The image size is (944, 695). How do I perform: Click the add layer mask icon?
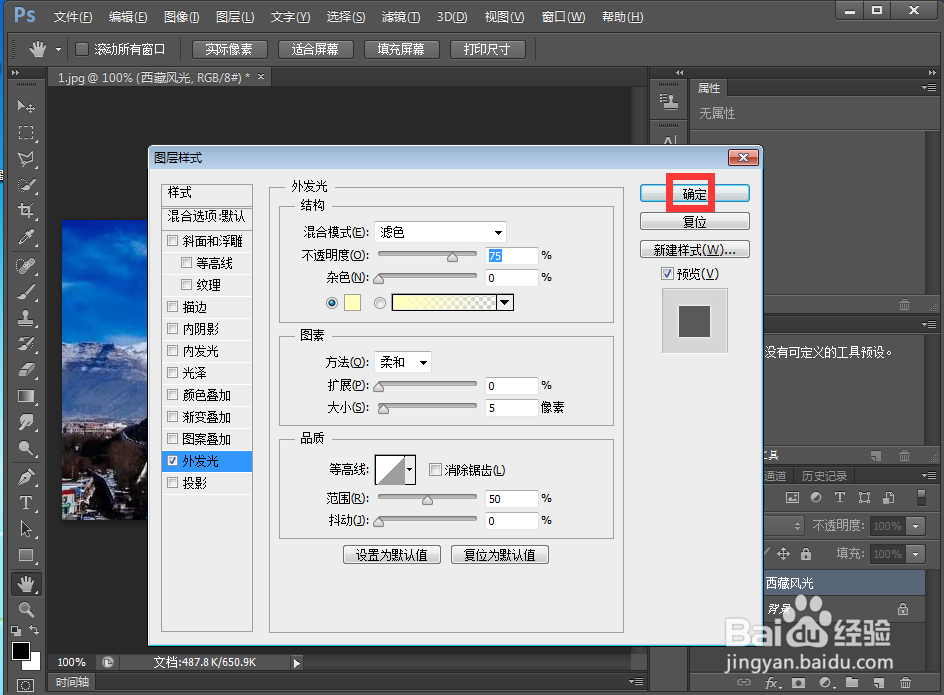798,681
